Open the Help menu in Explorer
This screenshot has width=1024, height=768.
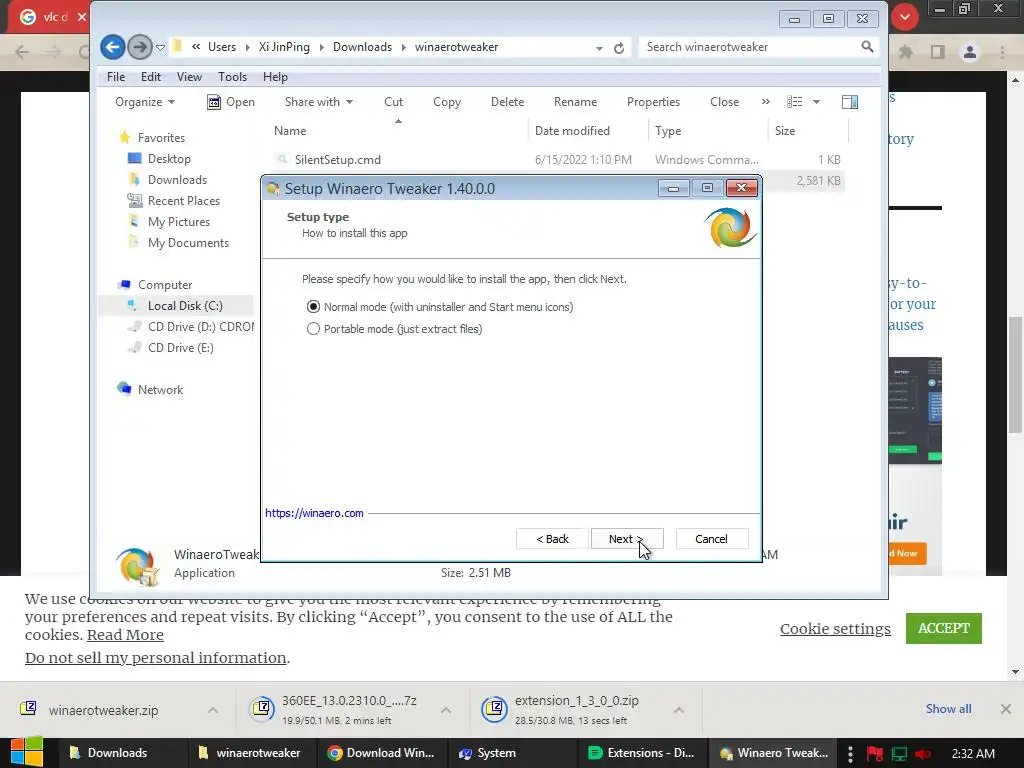(x=275, y=77)
